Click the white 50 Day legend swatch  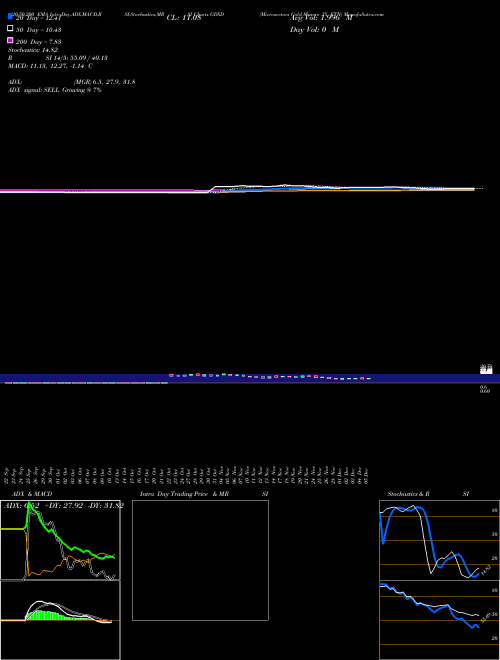11,28
